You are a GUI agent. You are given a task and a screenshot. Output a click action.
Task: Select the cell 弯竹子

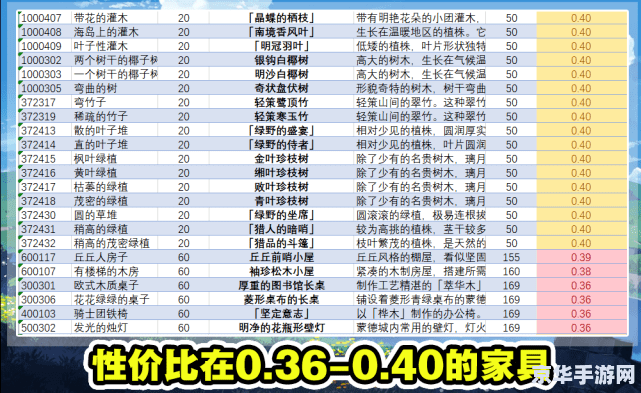point(90,102)
